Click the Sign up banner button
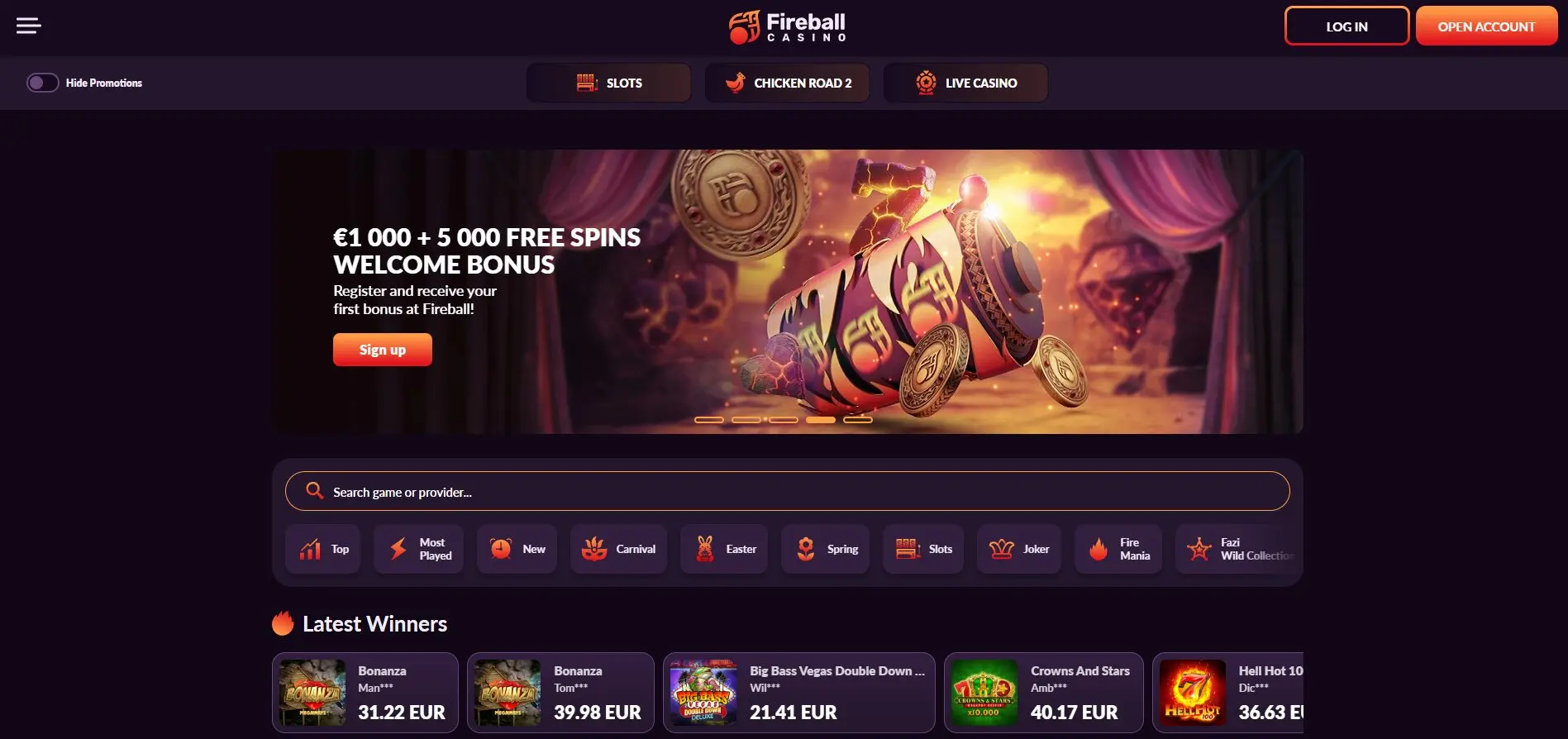This screenshot has width=1568, height=739. pos(383,350)
